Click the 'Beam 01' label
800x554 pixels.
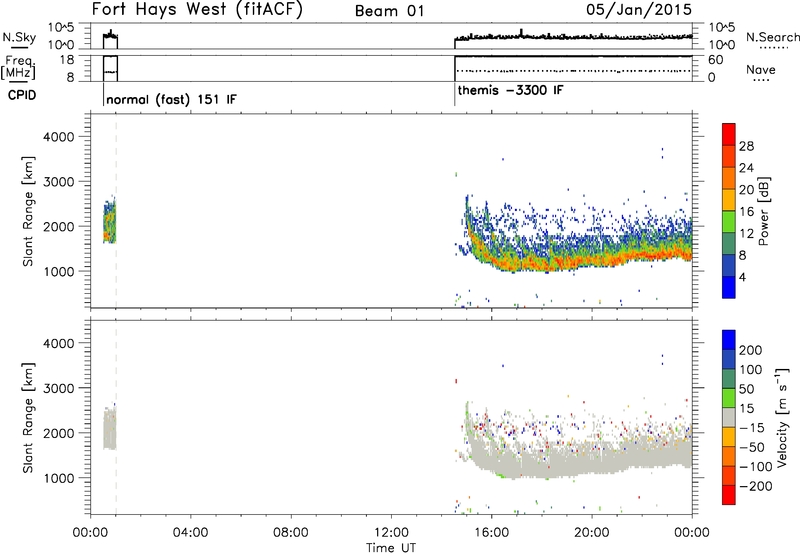click(x=390, y=11)
